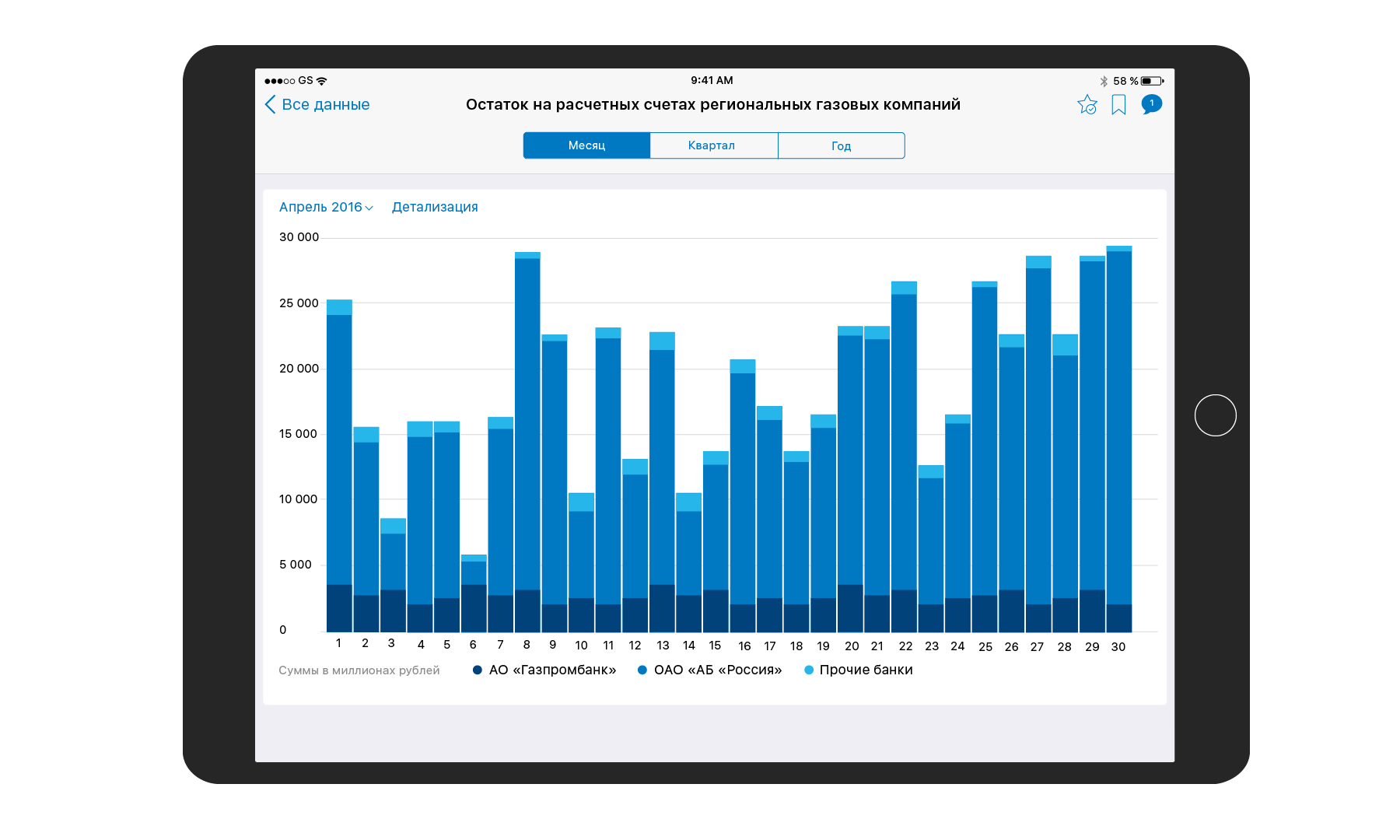1400x840 pixels.
Task: Tap the Bluetooth icon in status bar
Action: click(1103, 81)
